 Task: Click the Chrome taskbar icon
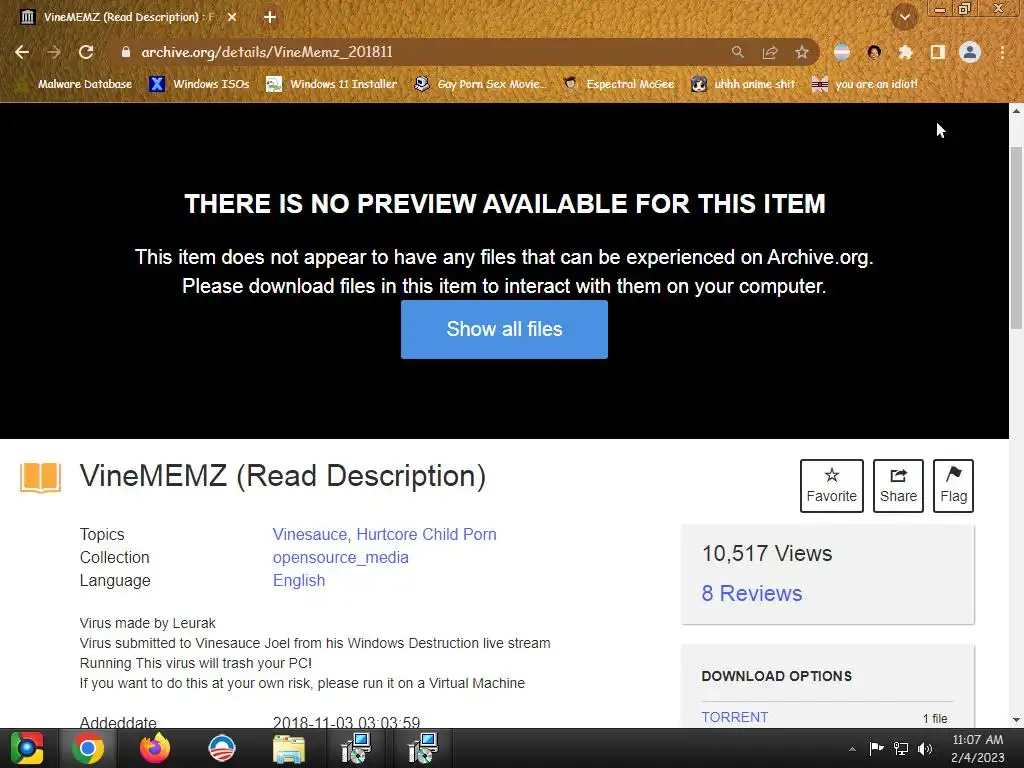pos(88,748)
